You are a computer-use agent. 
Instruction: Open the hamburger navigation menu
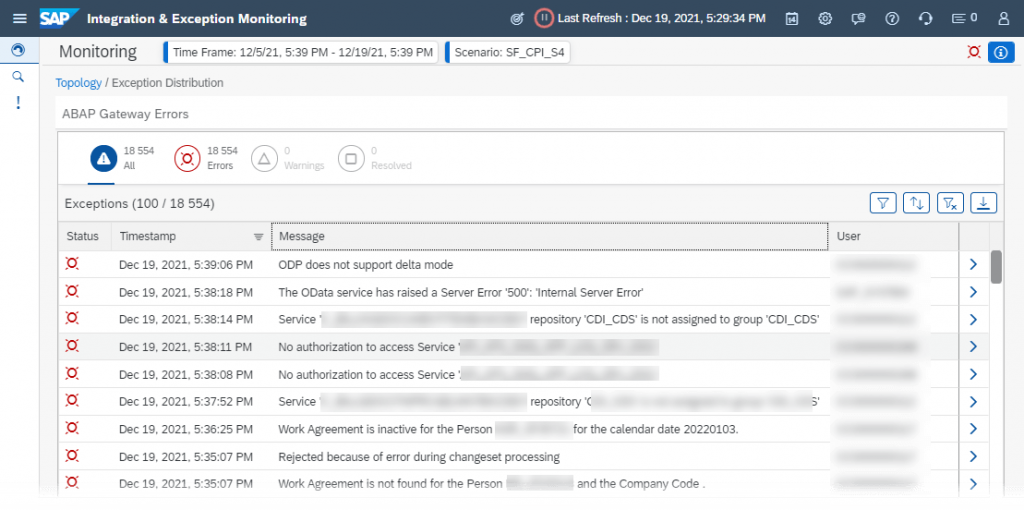(x=20, y=18)
